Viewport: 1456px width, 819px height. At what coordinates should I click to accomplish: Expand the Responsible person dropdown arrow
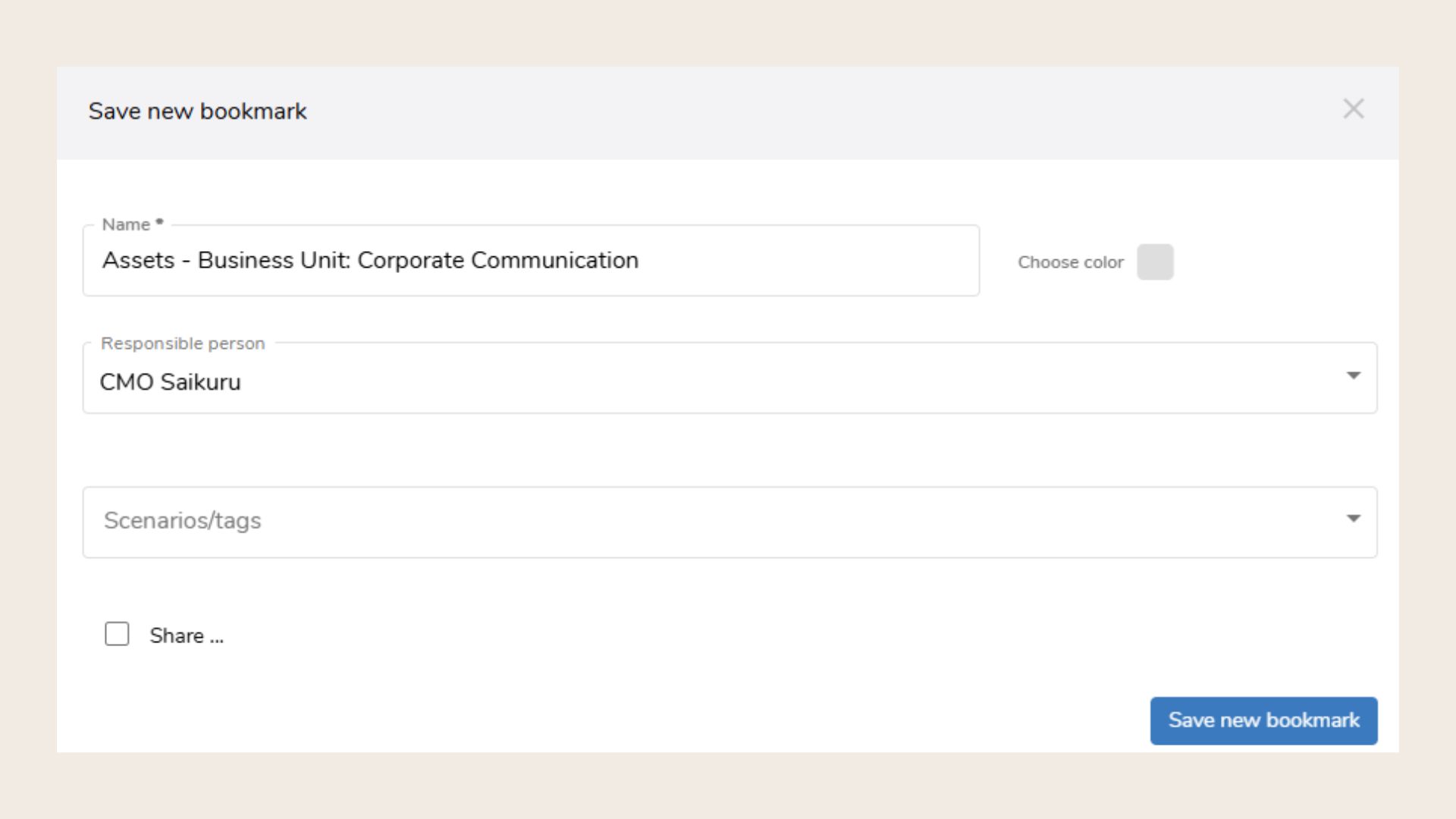[x=1353, y=375]
